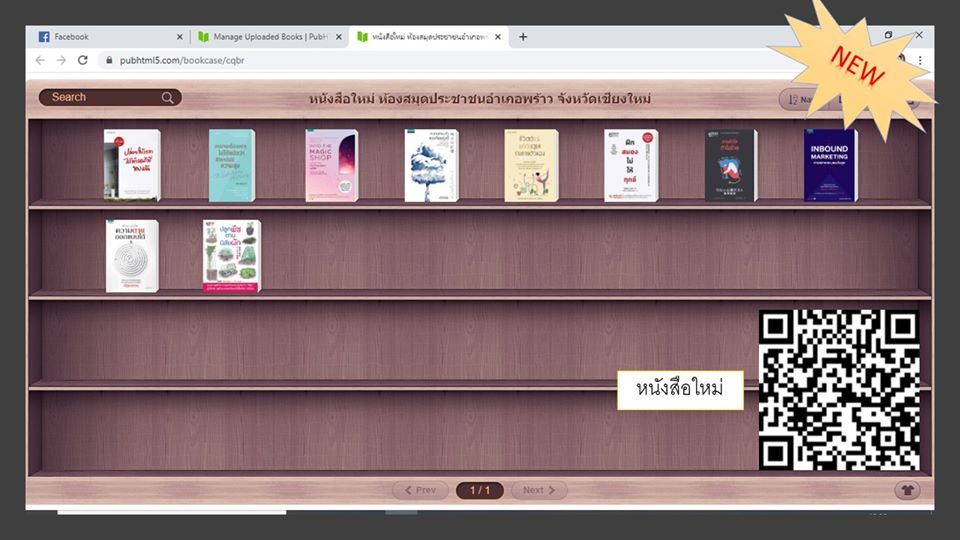Screen dimensions: 960x540
Task: Go to next bookcase page
Action: point(539,490)
